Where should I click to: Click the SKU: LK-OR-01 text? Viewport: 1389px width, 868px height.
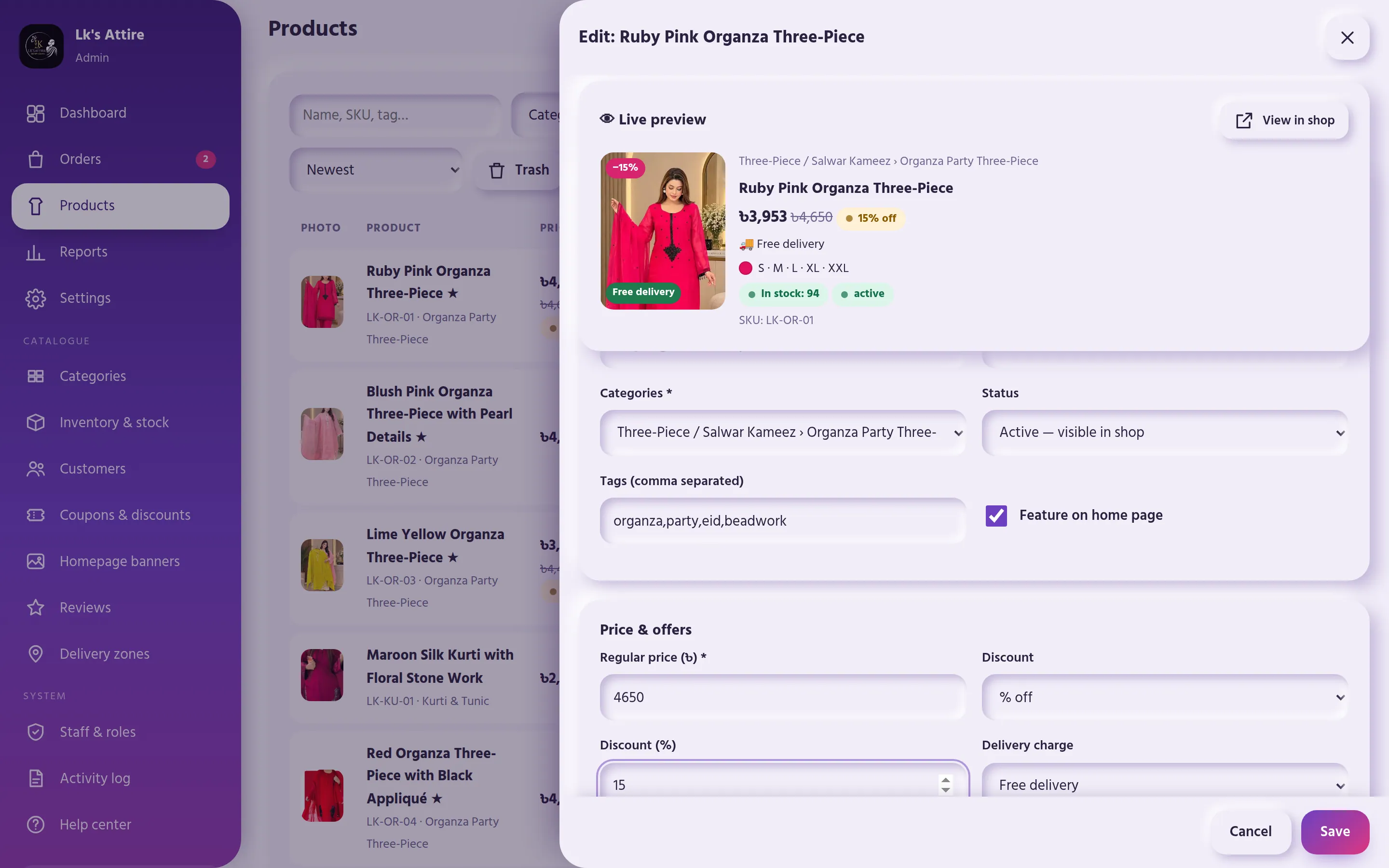[776, 320]
